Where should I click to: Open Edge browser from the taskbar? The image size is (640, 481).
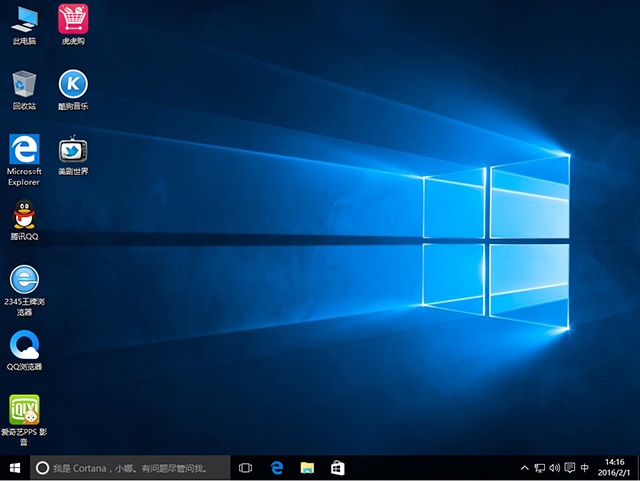point(277,468)
